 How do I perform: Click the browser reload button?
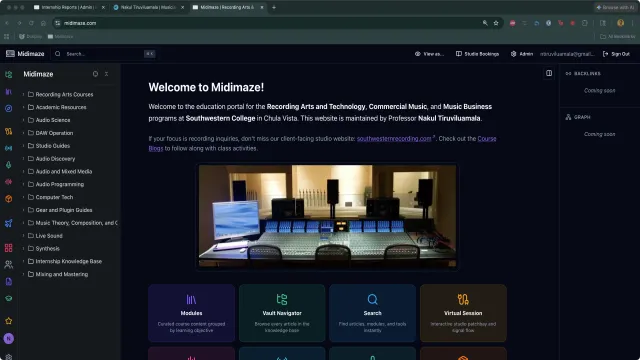[31, 23]
